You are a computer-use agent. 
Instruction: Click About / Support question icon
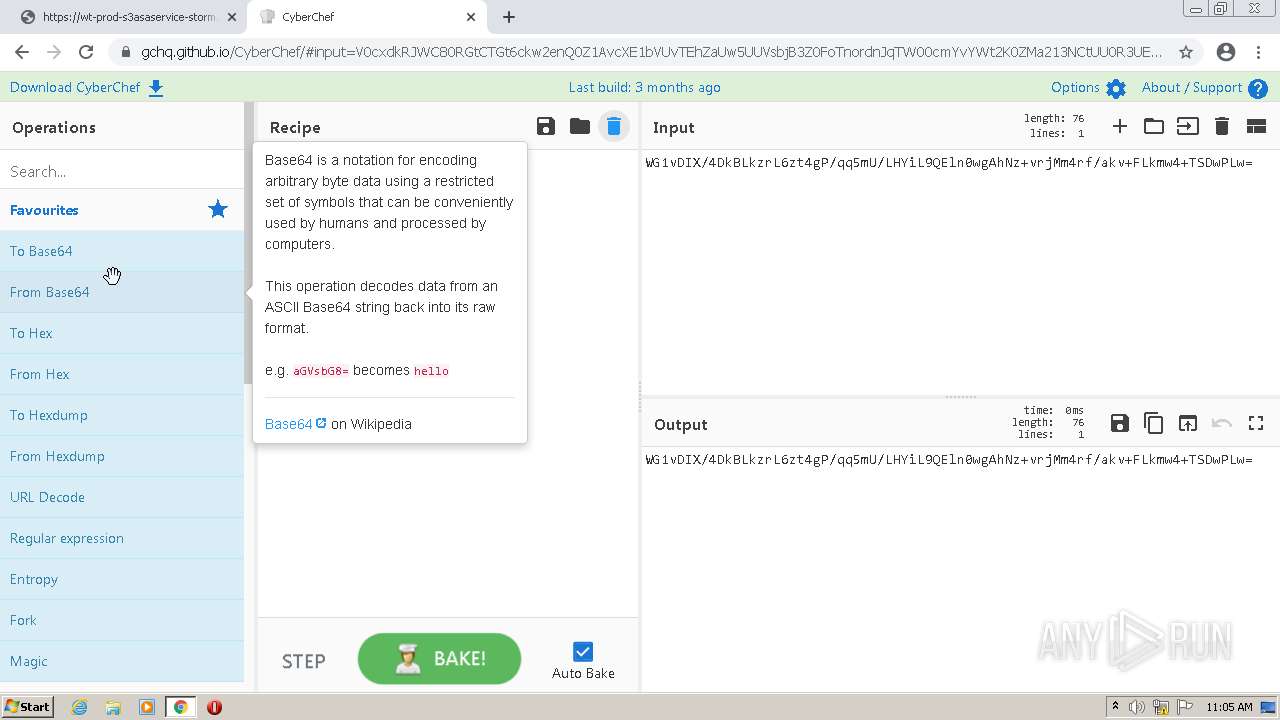(x=1258, y=88)
